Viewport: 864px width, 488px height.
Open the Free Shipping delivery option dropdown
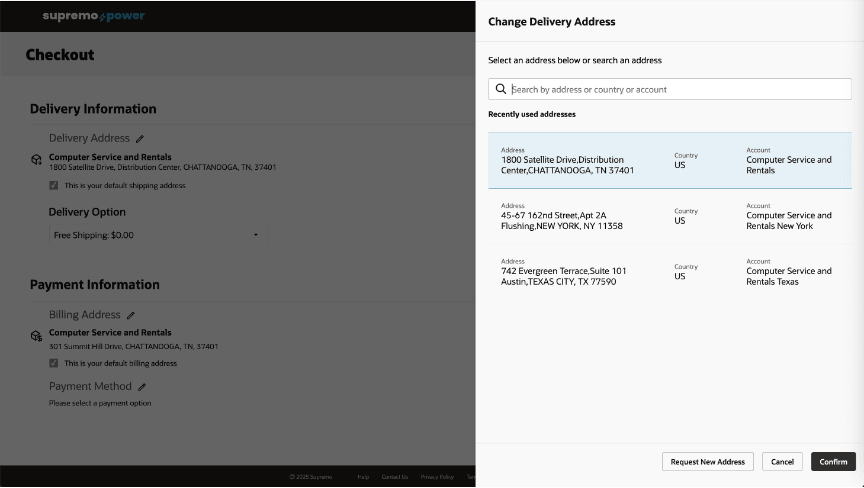[158, 235]
